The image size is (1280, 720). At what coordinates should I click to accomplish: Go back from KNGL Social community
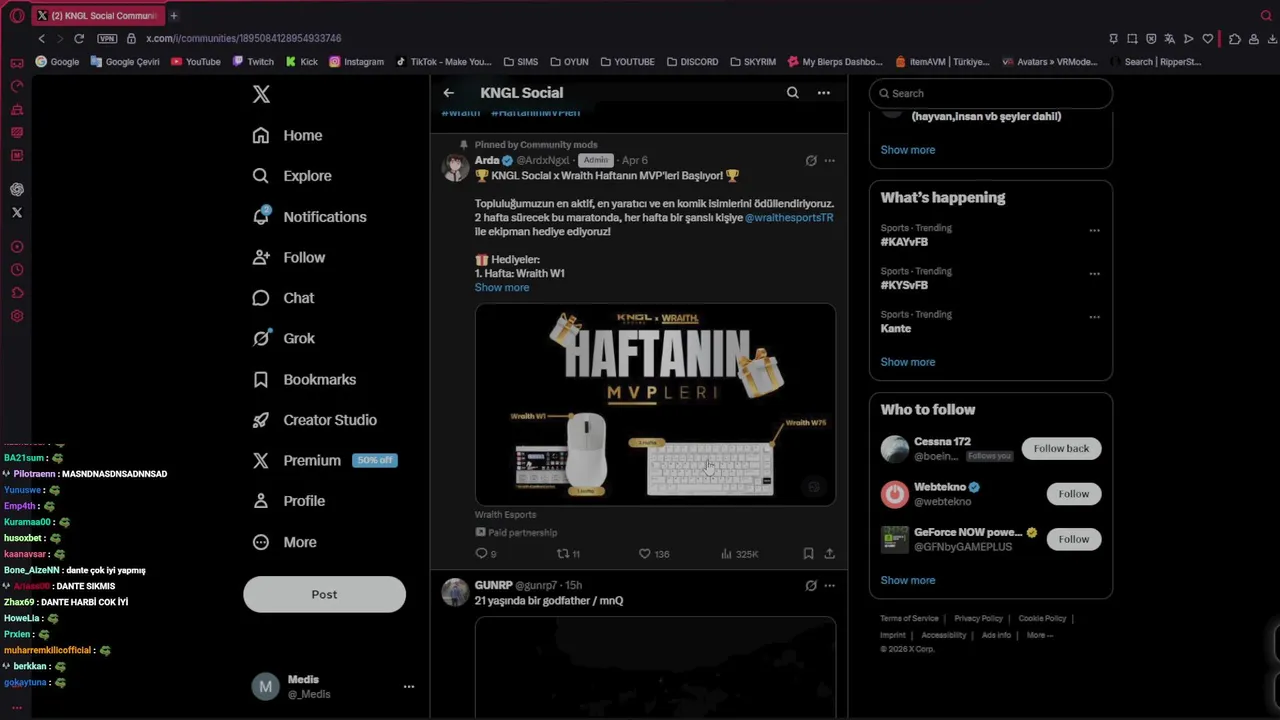pyautogui.click(x=448, y=93)
